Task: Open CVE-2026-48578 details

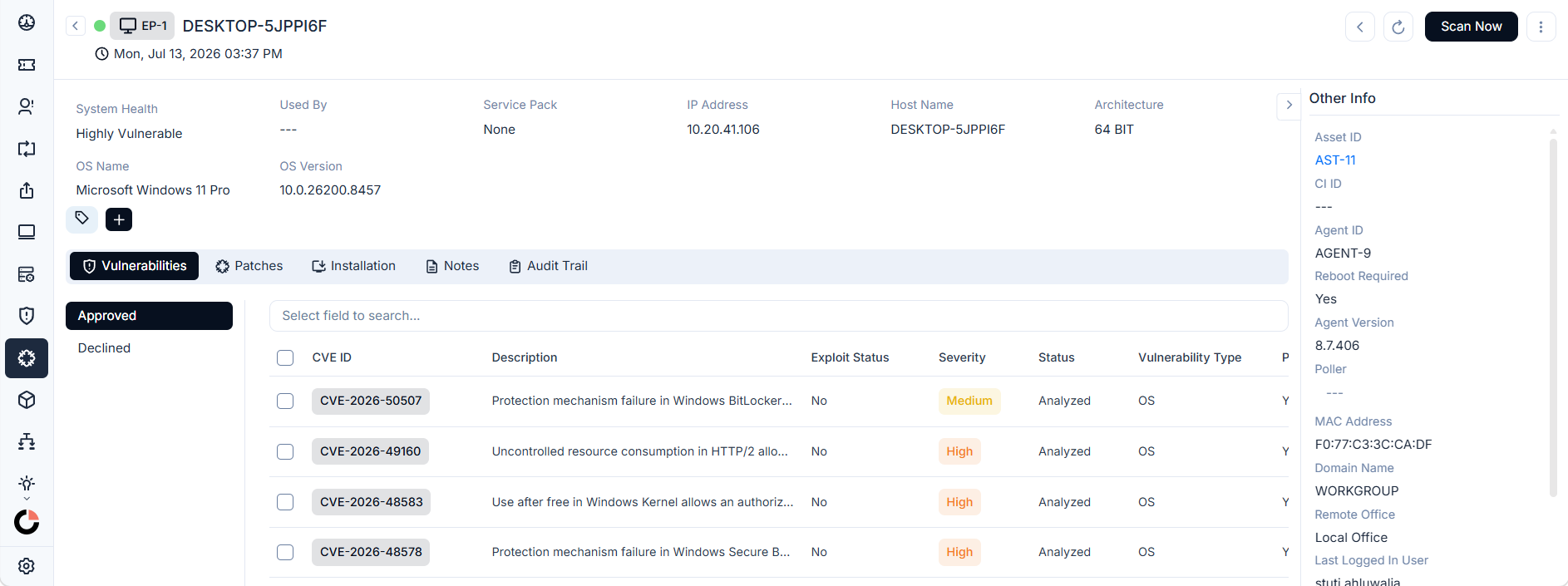Action: (371, 552)
